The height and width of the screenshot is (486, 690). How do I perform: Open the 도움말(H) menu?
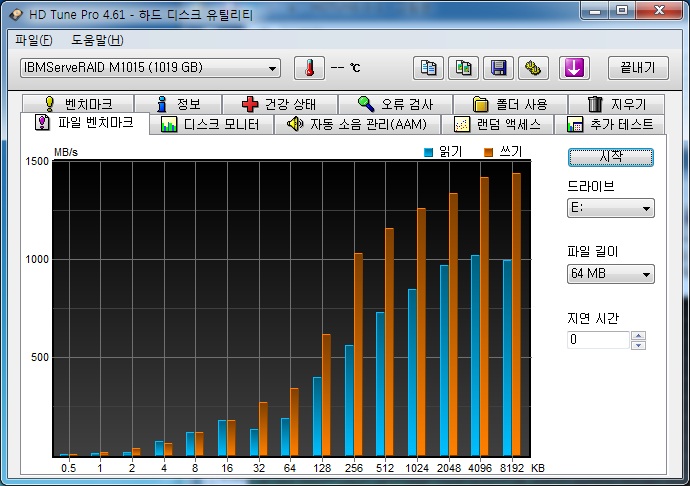pos(97,40)
